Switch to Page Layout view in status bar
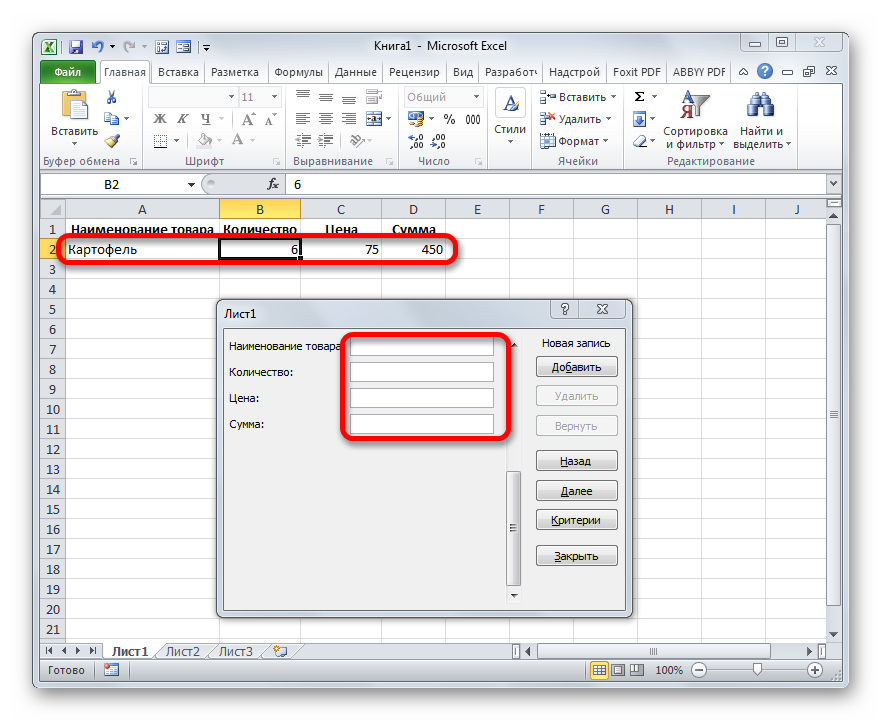This screenshot has width=882, height=721. tap(618, 670)
